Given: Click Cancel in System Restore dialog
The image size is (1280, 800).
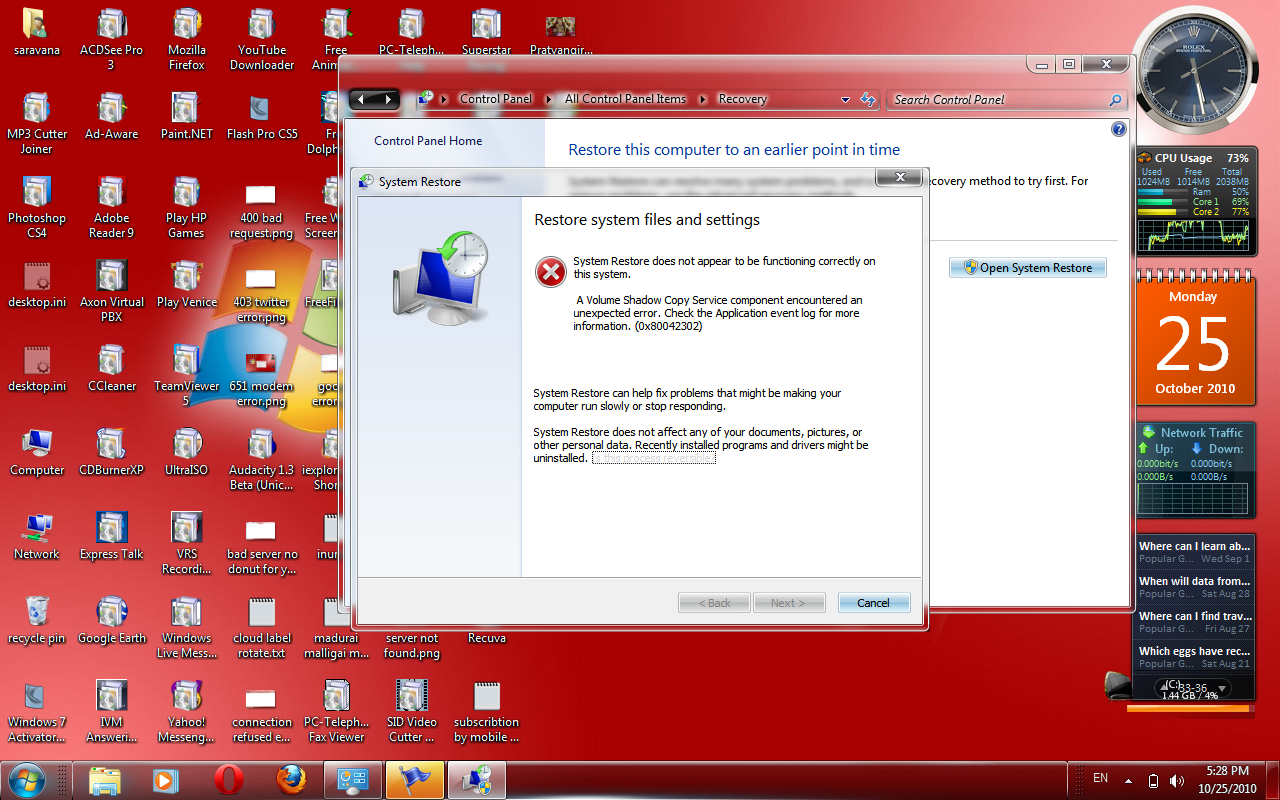Looking at the screenshot, I should (873, 603).
